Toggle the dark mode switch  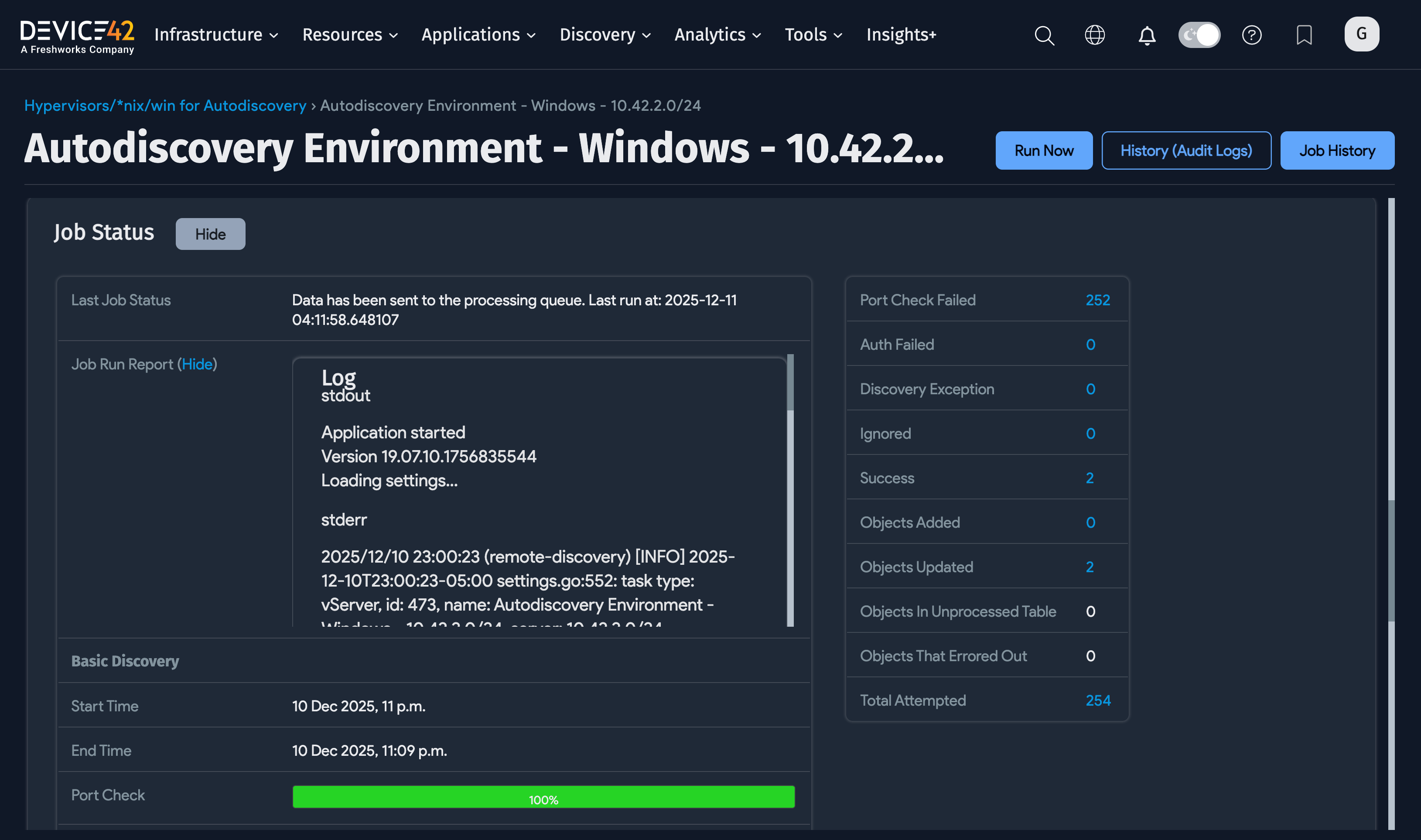pos(1199,35)
